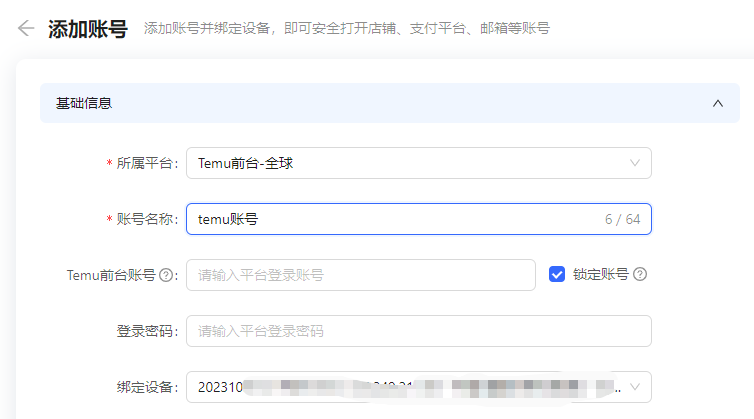Click the Temu前台账号 field label

click(110, 275)
